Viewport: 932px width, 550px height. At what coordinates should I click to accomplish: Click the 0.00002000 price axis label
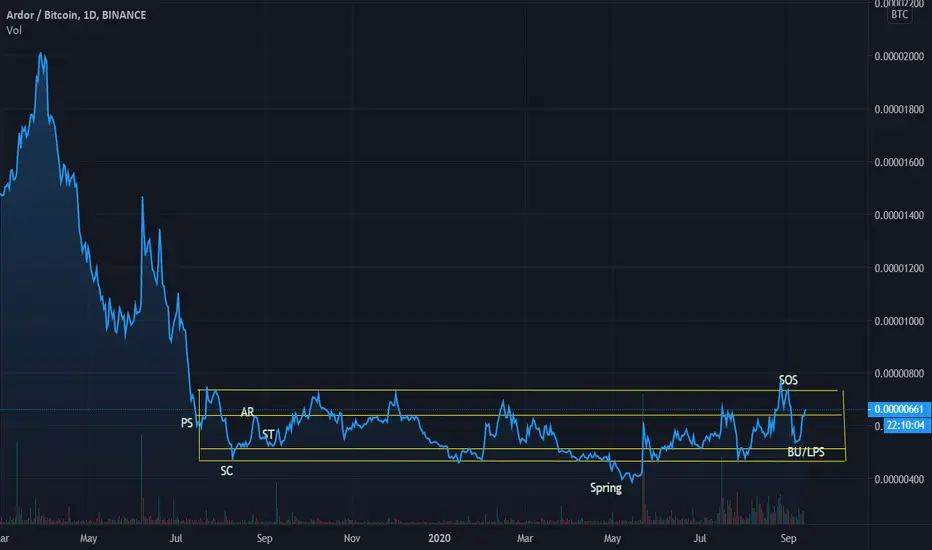pyautogui.click(x=899, y=56)
